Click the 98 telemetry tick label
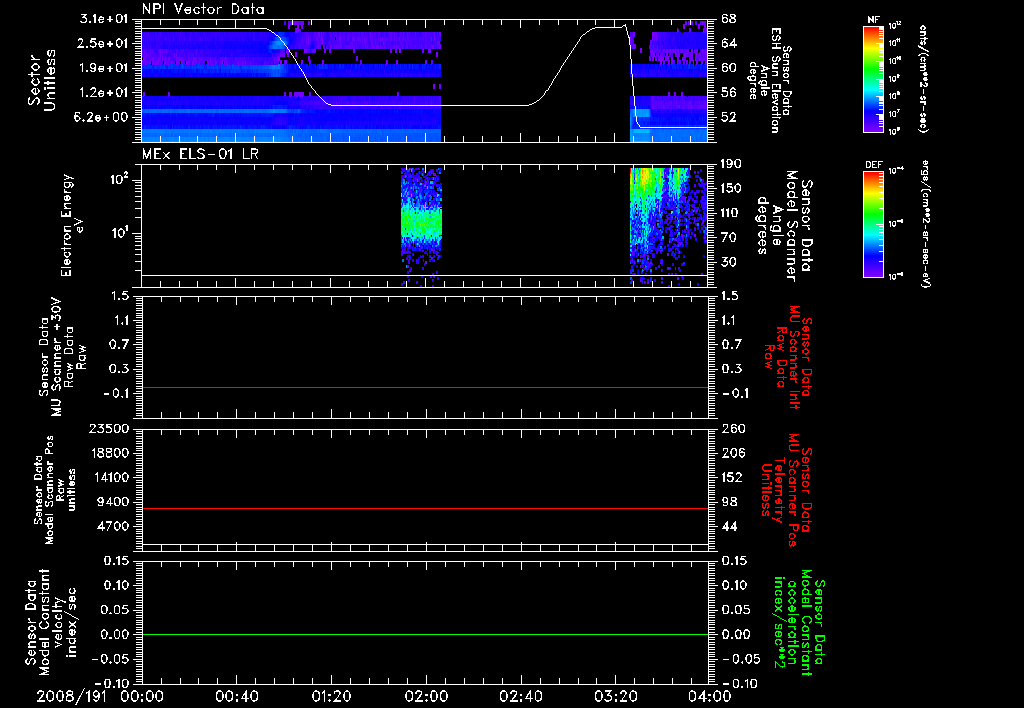Viewport: 1024px width, 708px height. tap(729, 502)
